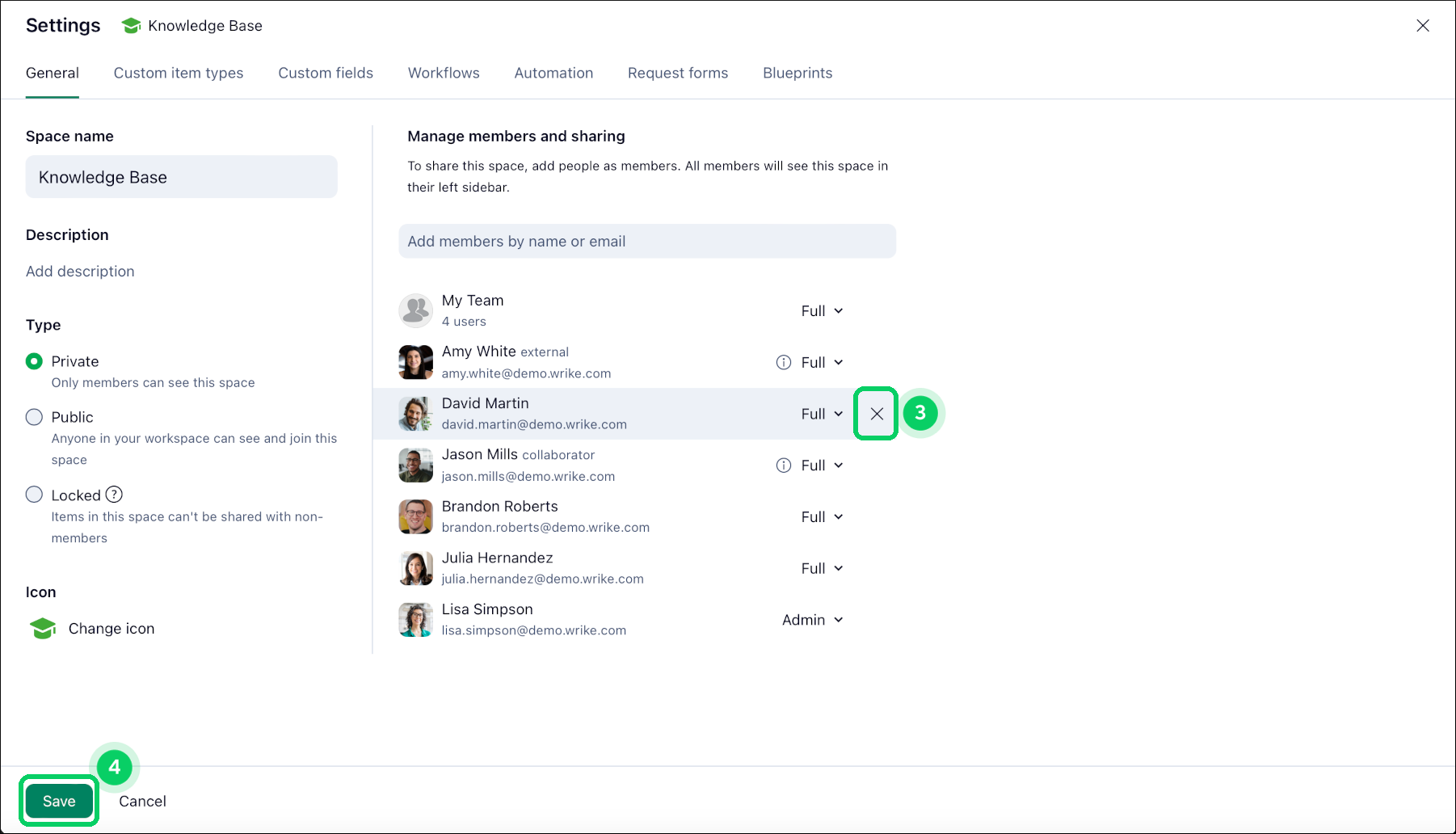Expand Julia Hernandez's Full access dropdown
Image resolution: width=1456 pixels, height=834 pixels.
click(x=822, y=568)
